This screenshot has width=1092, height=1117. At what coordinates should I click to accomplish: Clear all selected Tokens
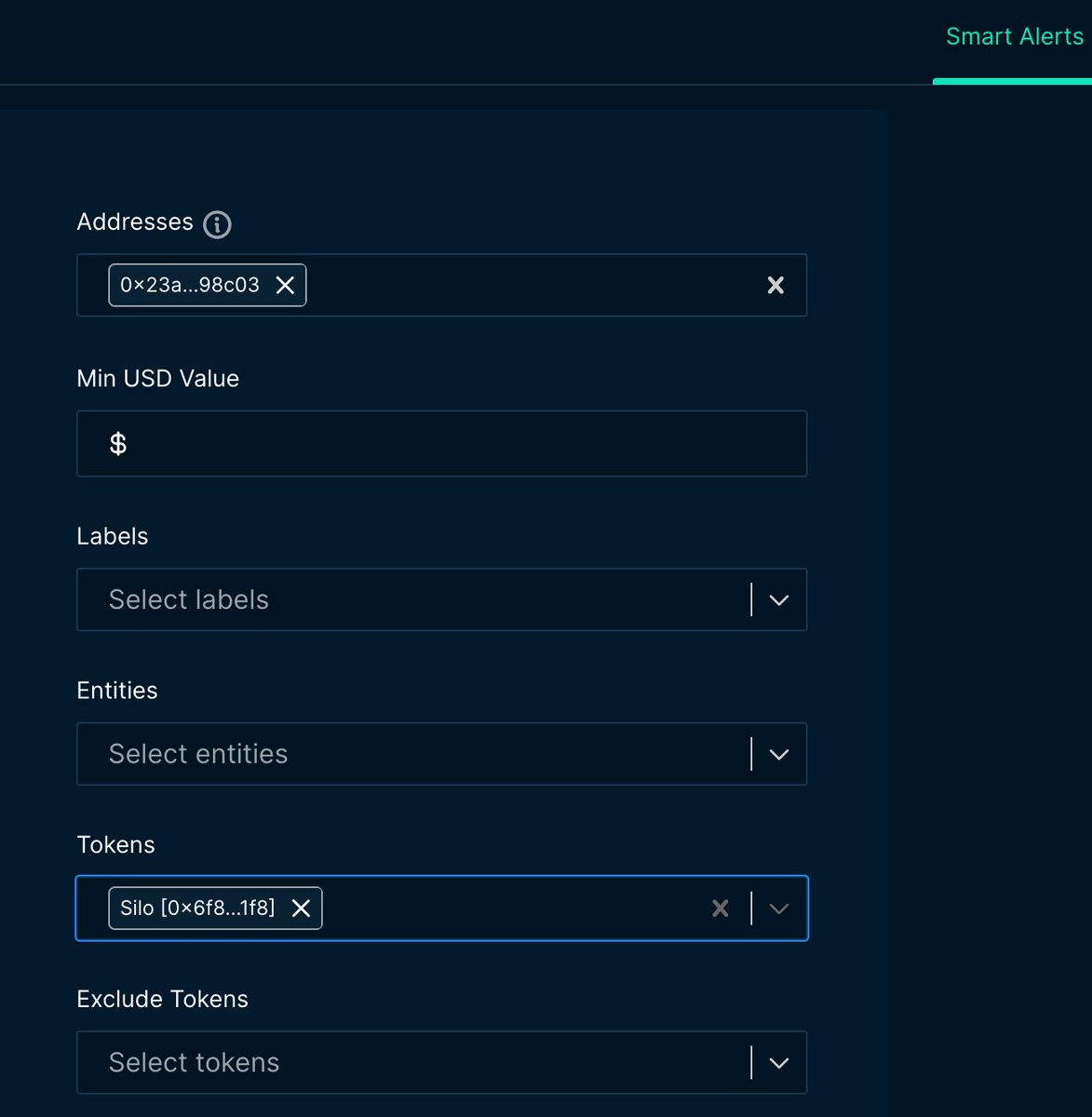(721, 908)
